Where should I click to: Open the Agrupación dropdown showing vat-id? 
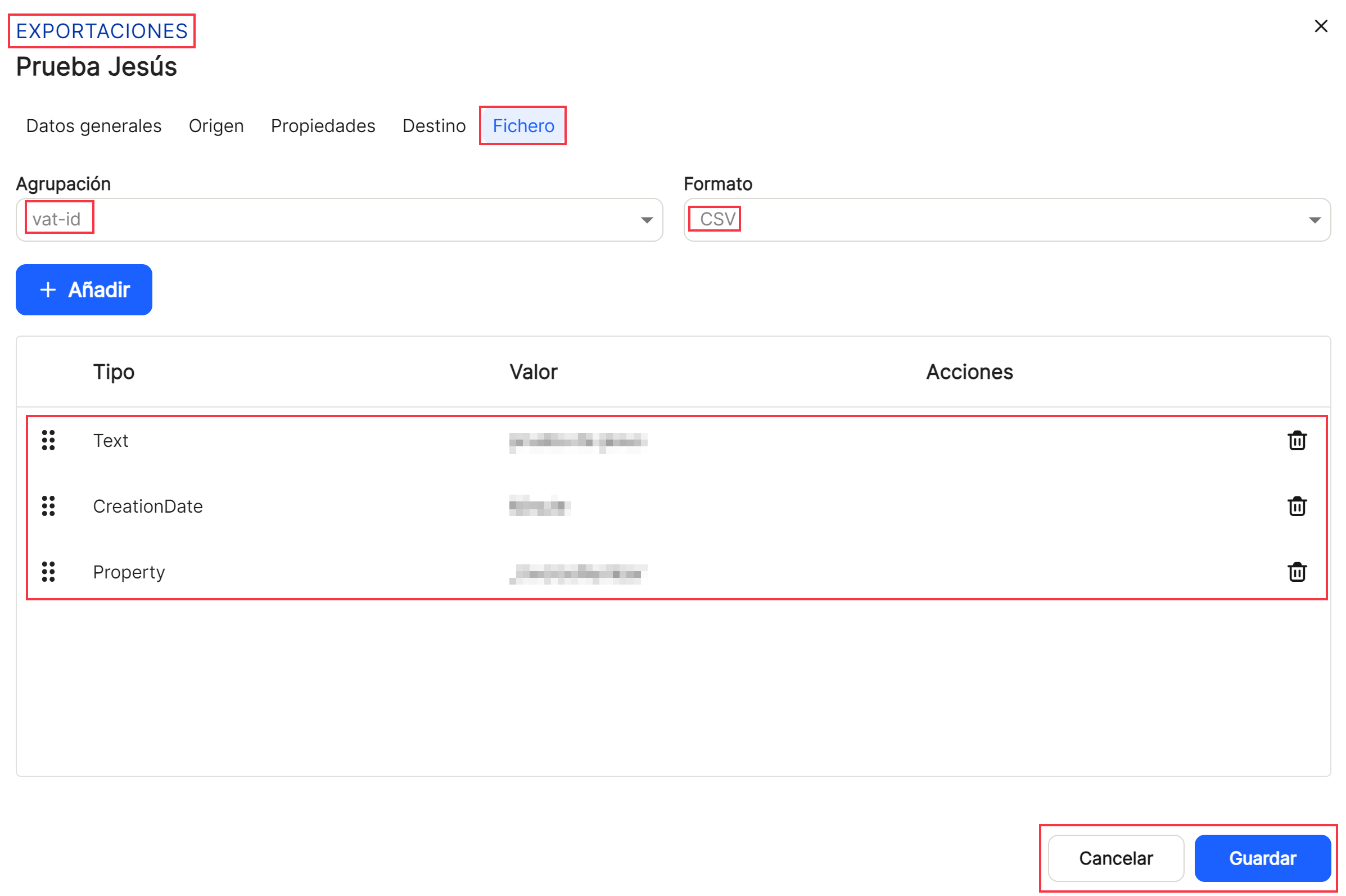click(339, 220)
